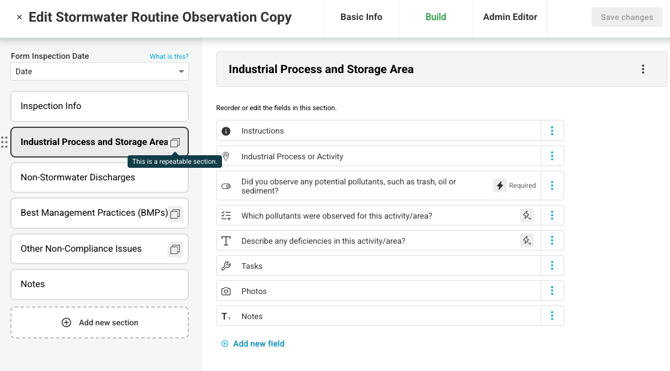Image resolution: width=670 pixels, height=371 pixels.
Task: Open Describe deficiencies field options menu
Action: [552, 241]
